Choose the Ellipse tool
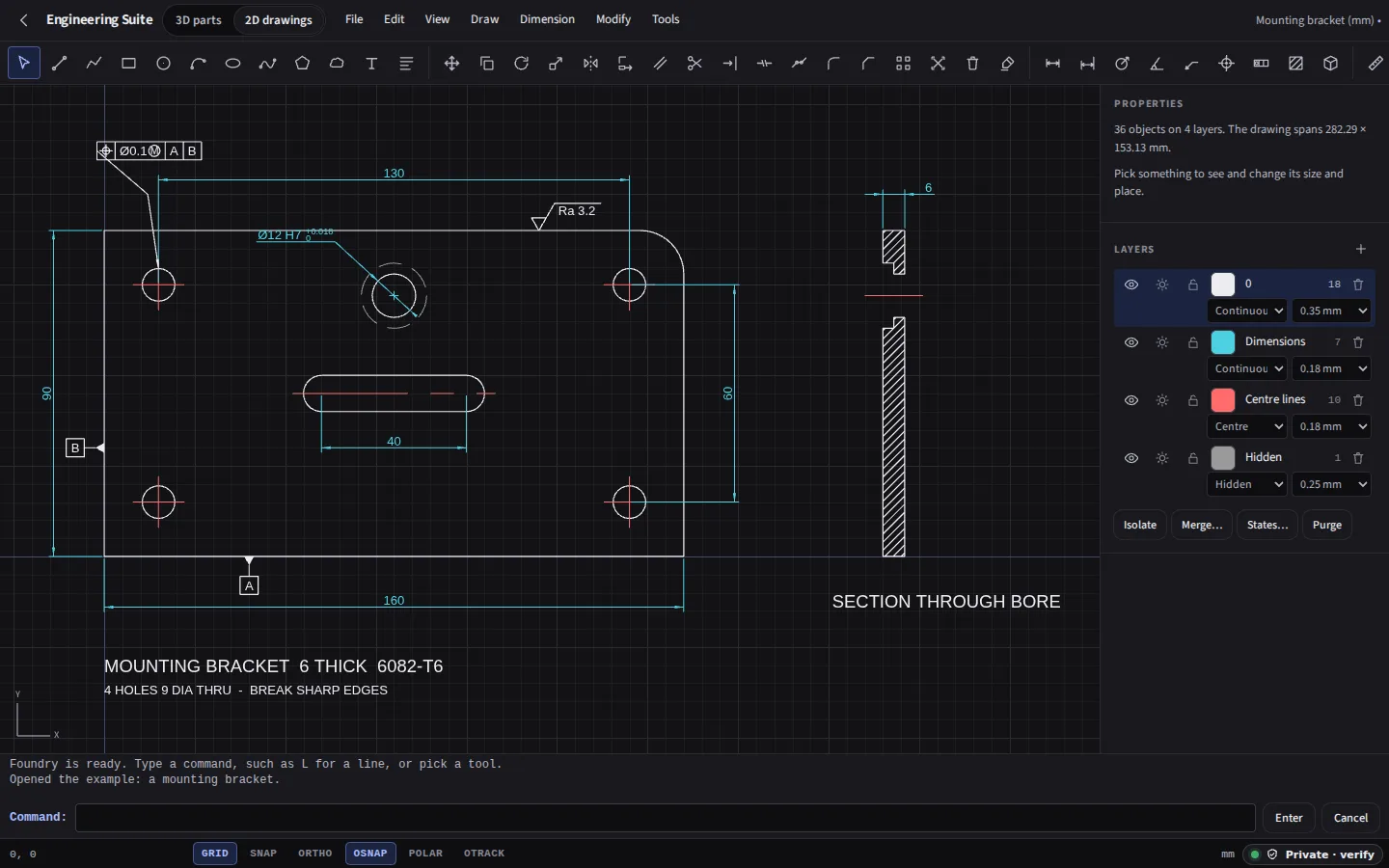1389x868 pixels. pyautogui.click(x=232, y=64)
